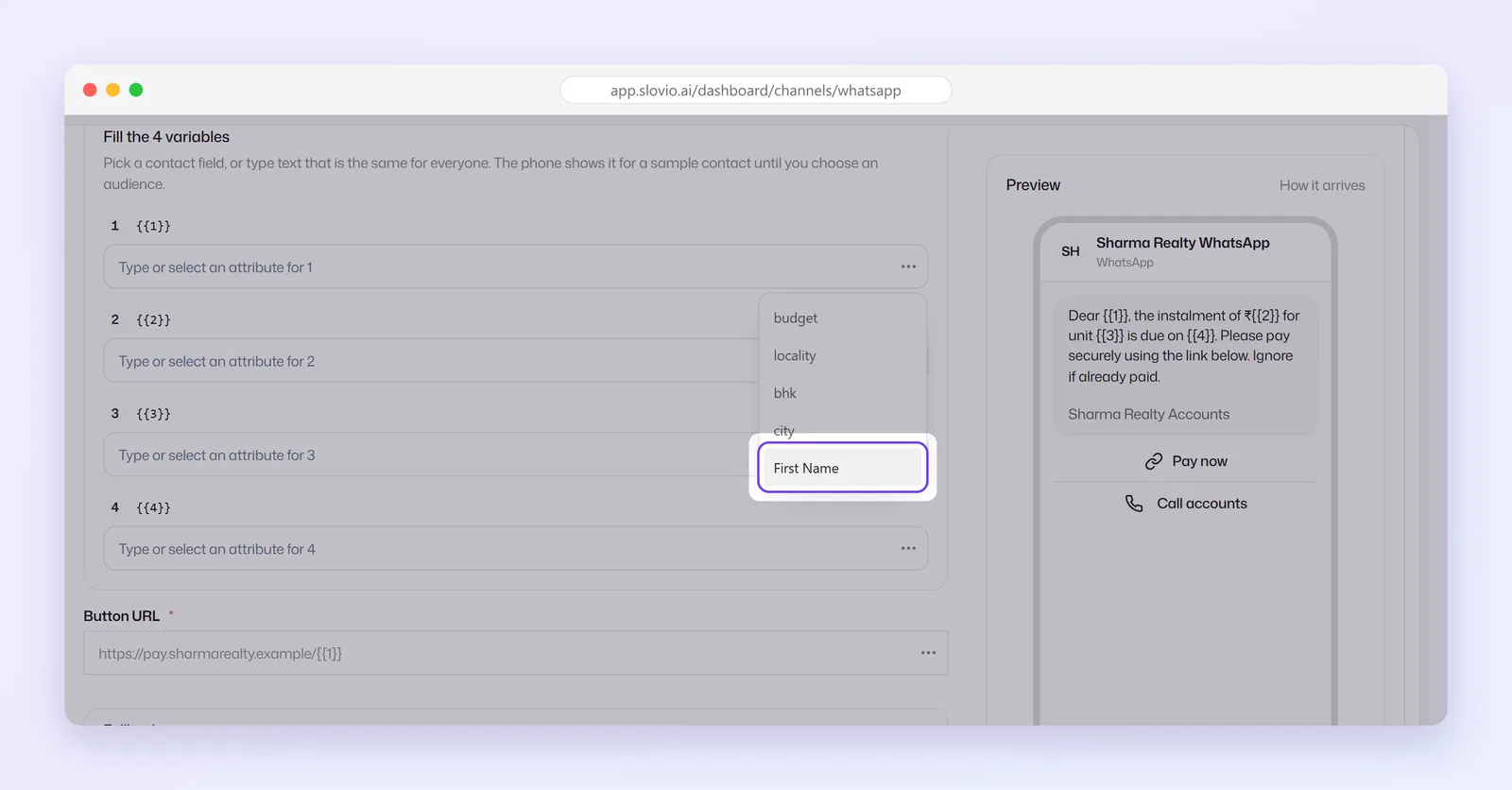Choose bhk attribute from dropdown list
1512x790 pixels.
(x=842, y=393)
